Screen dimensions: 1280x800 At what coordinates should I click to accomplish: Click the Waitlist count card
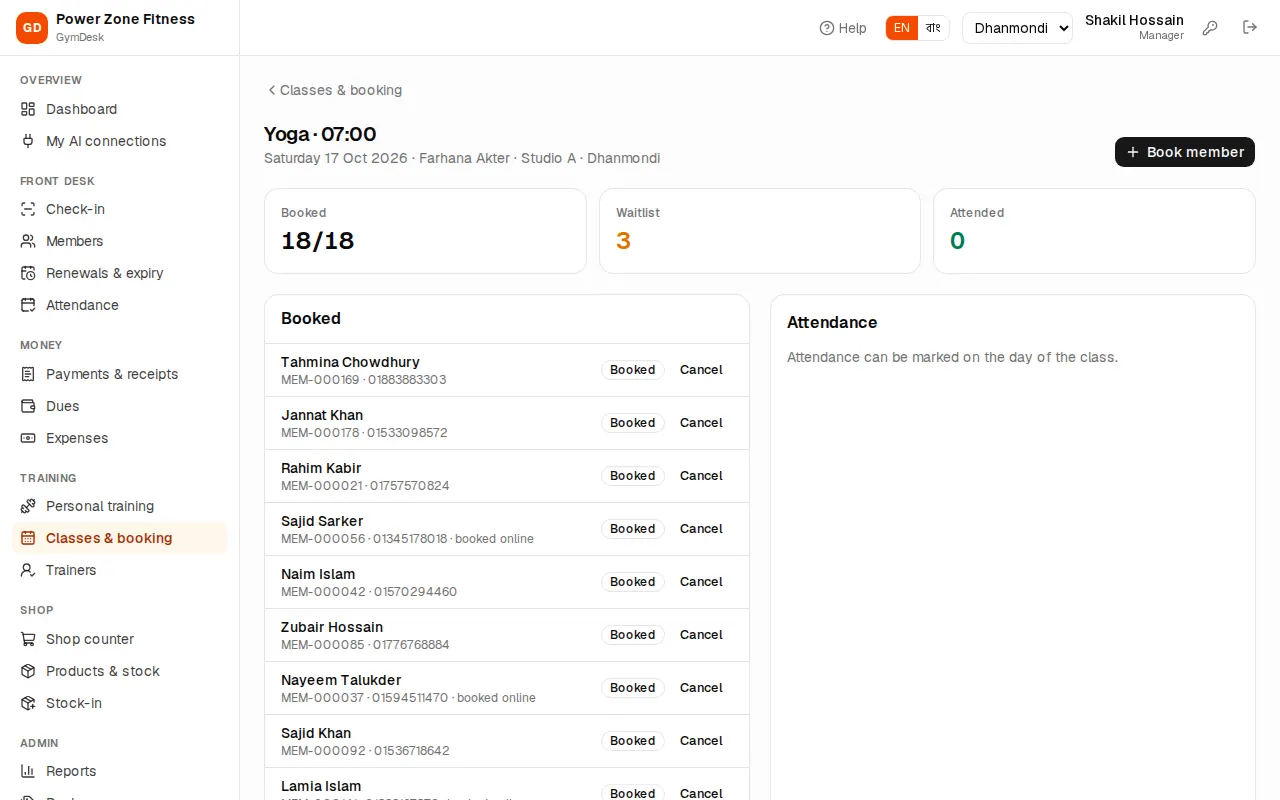(x=760, y=231)
